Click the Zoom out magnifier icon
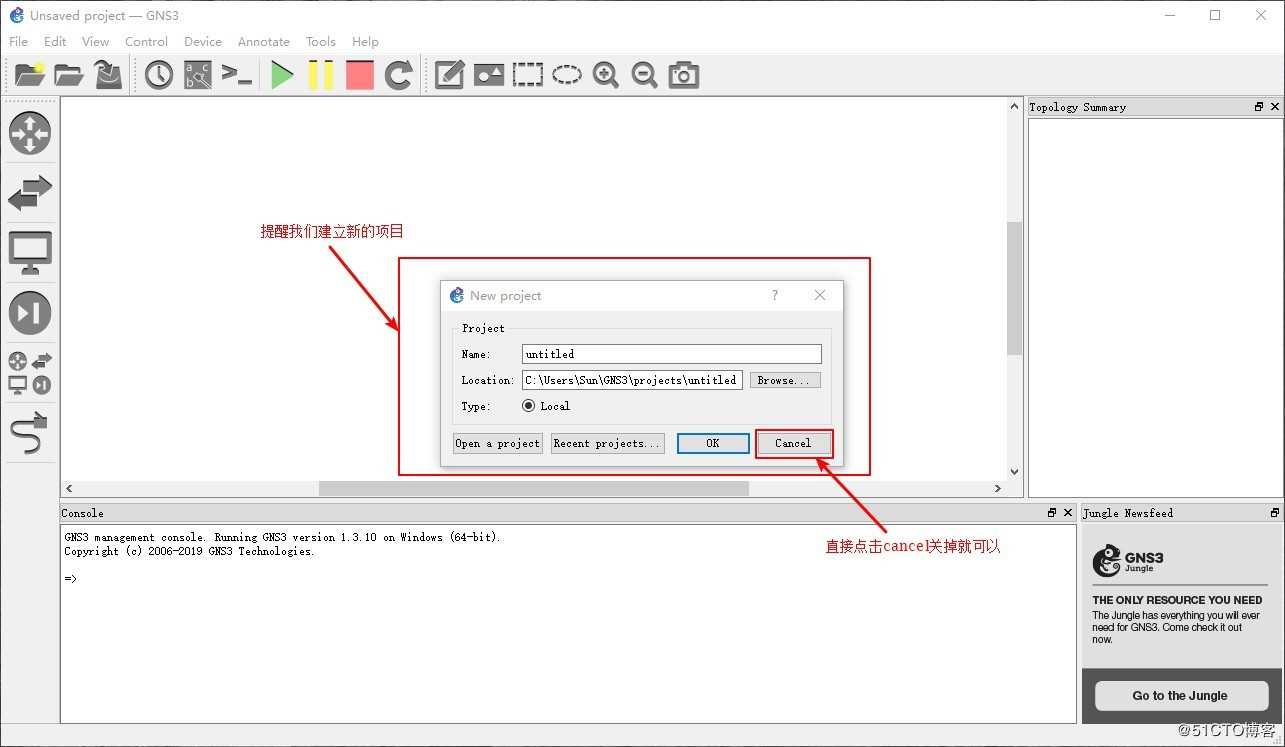The image size is (1285, 747). tap(644, 75)
